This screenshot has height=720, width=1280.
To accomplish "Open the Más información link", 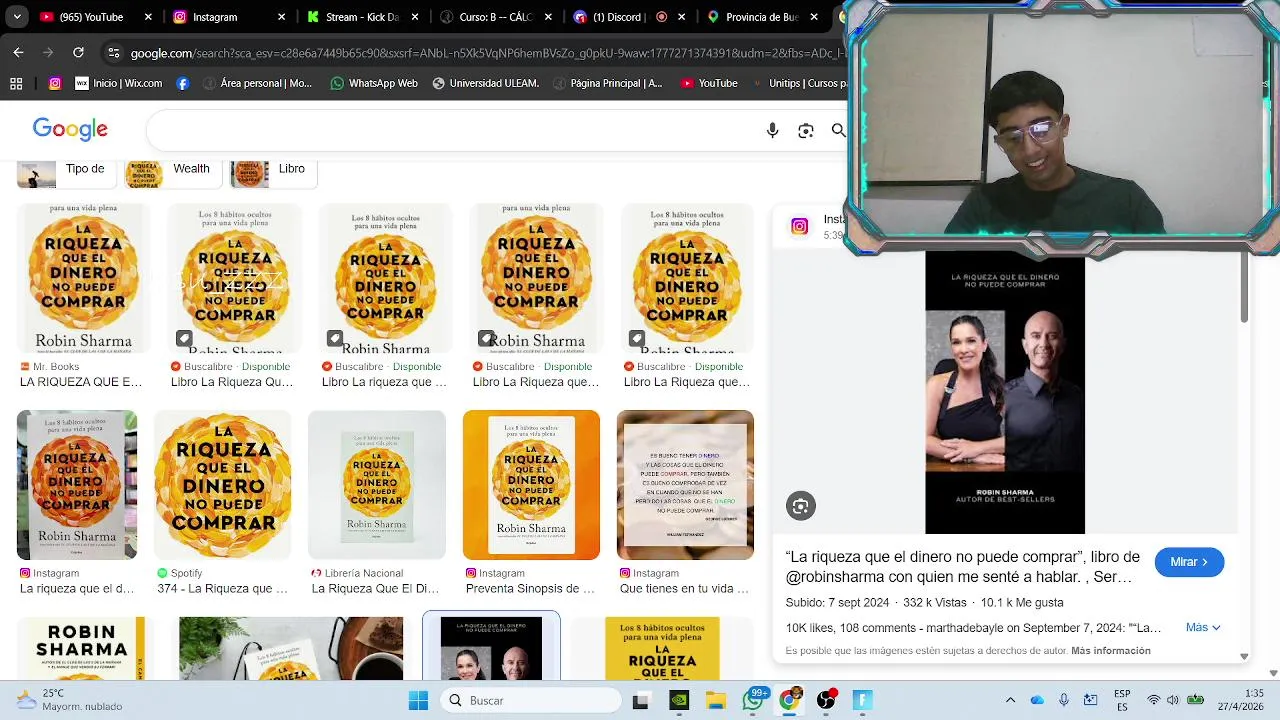I will tap(1111, 651).
